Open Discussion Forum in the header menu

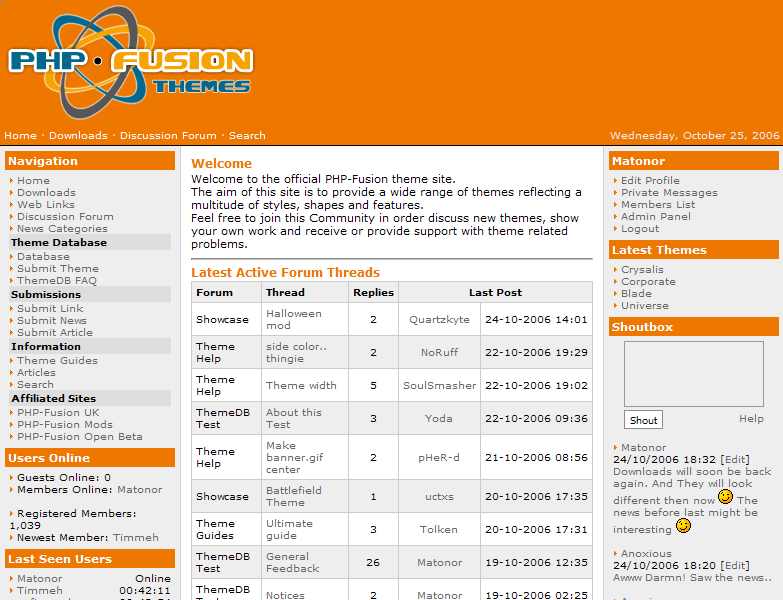[x=168, y=135]
